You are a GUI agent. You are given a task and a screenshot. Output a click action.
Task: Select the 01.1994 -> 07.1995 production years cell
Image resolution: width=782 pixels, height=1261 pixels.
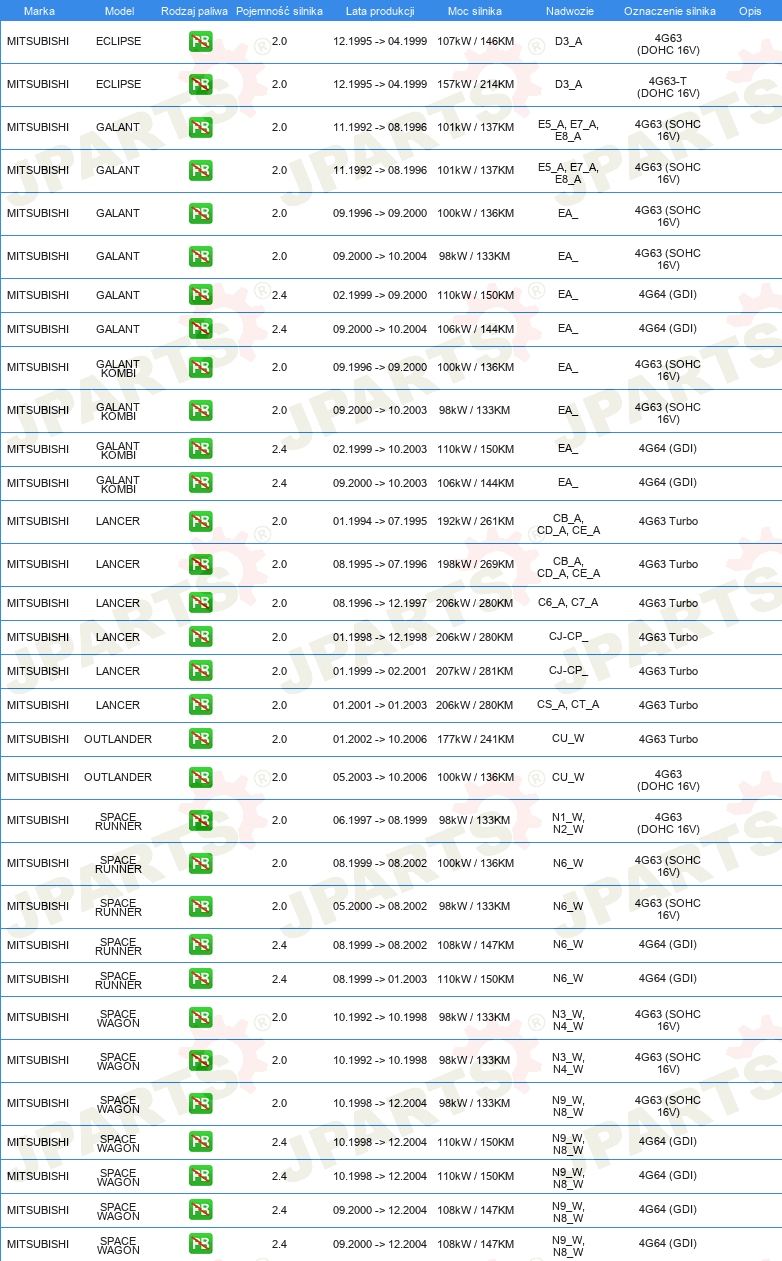(380, 522)
